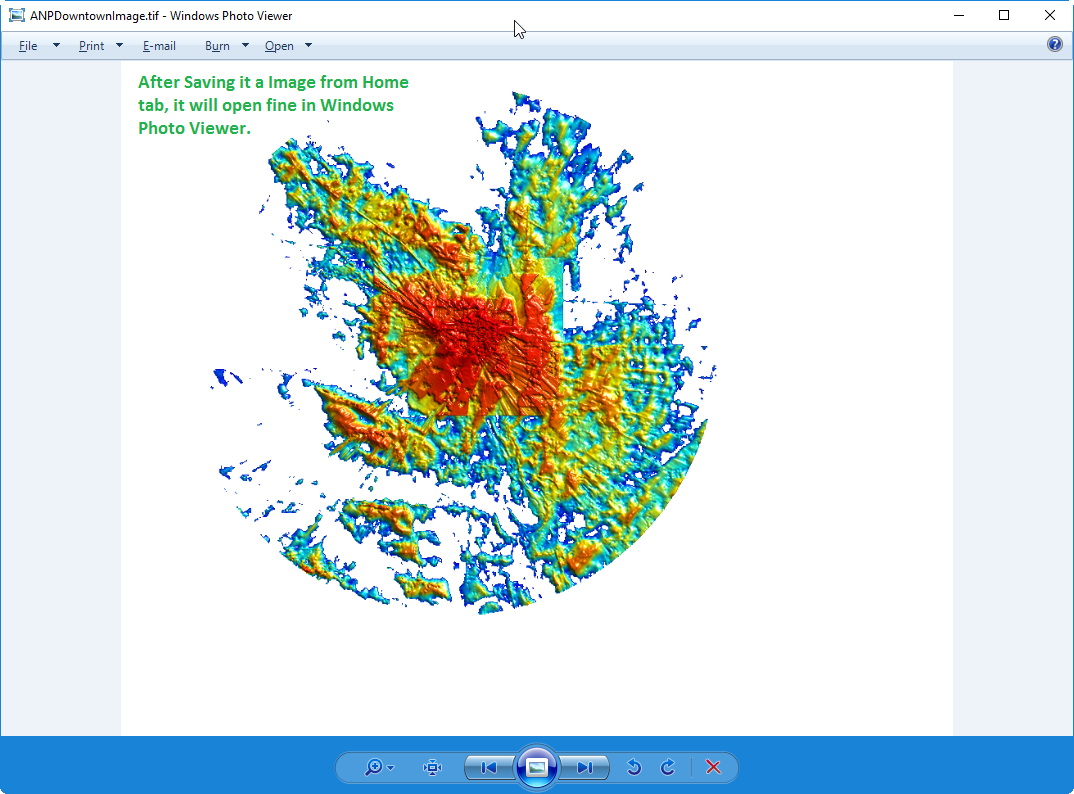This screenshot has height=794, width=1074.
Task: Open Help via the question mark icon
Action: (x=1054, y=44)
